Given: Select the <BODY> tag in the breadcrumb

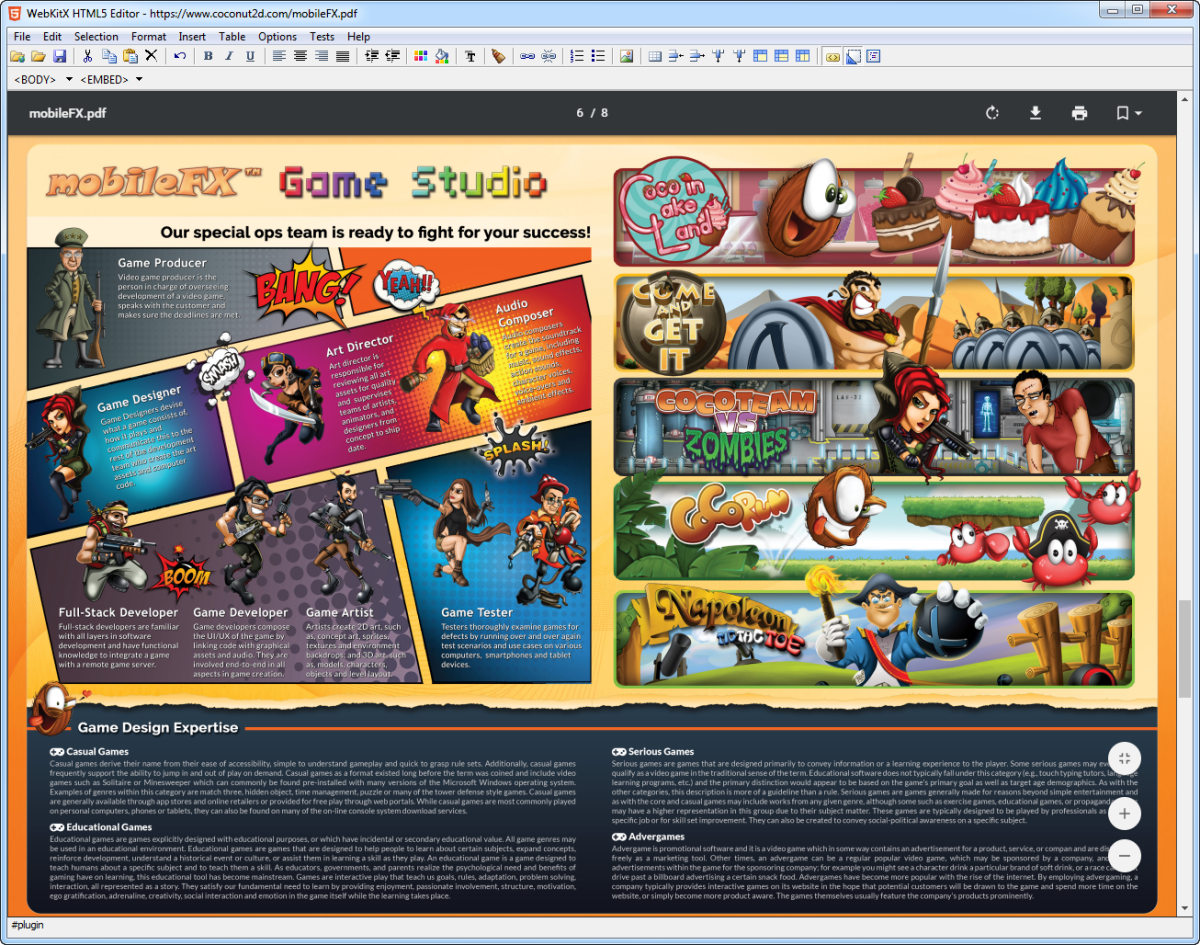Looking at the screenshot, I should (x=36, y=79).
